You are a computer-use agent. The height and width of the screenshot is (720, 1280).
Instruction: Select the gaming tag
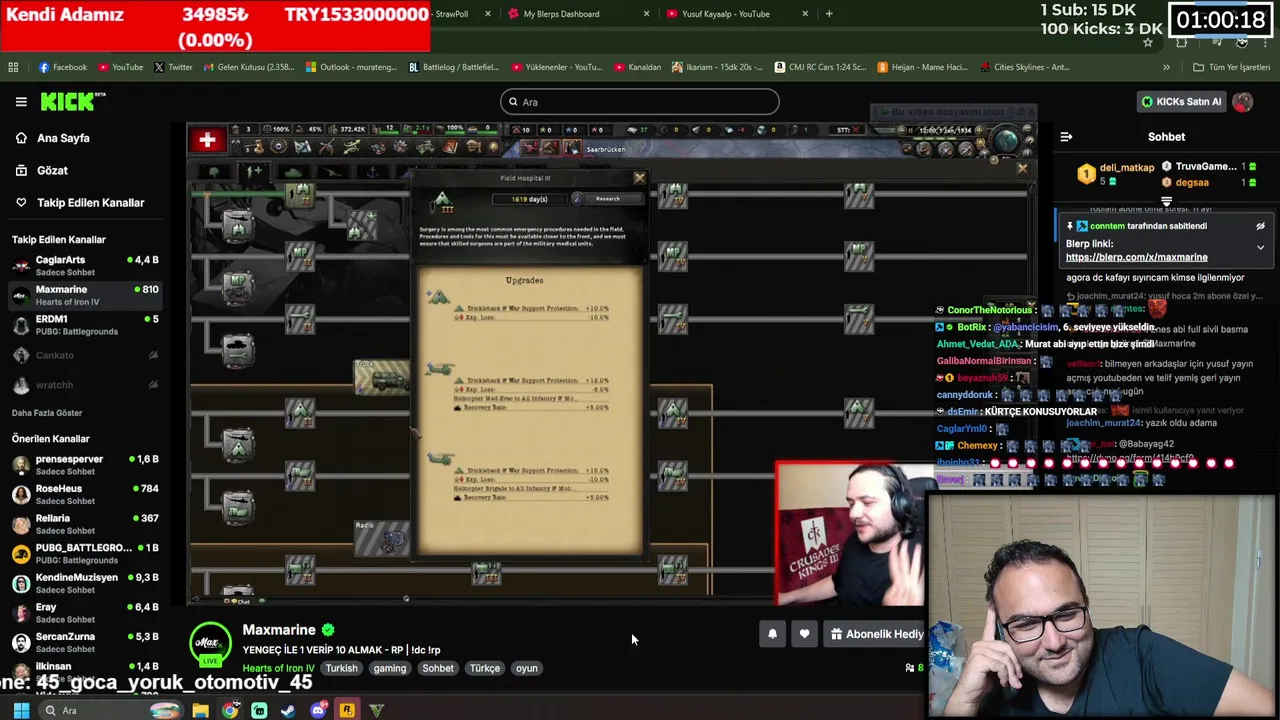(x=390, y=668)
